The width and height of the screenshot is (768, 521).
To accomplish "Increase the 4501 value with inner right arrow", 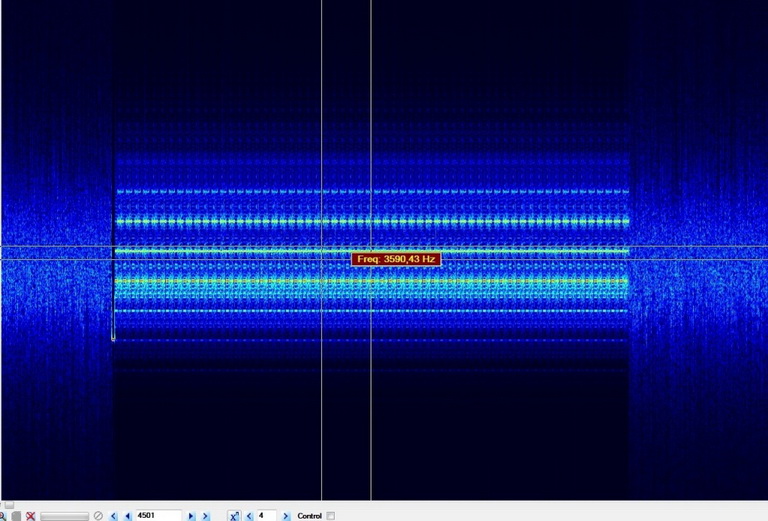I will click(x=191, y=516).
